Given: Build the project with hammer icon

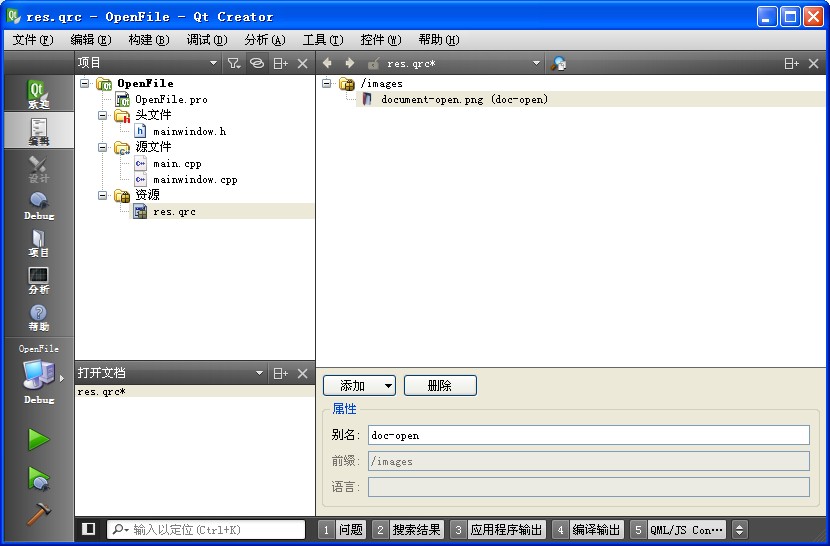Looking at the screenshot, I should pos(39,513).
